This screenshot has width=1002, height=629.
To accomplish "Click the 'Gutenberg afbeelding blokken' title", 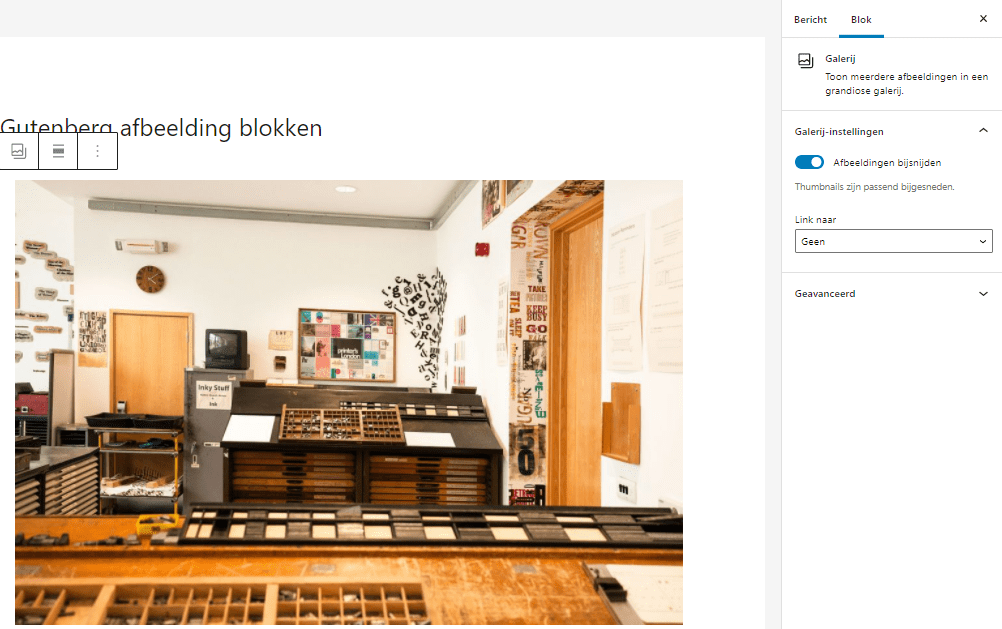I will coord(162,128).
